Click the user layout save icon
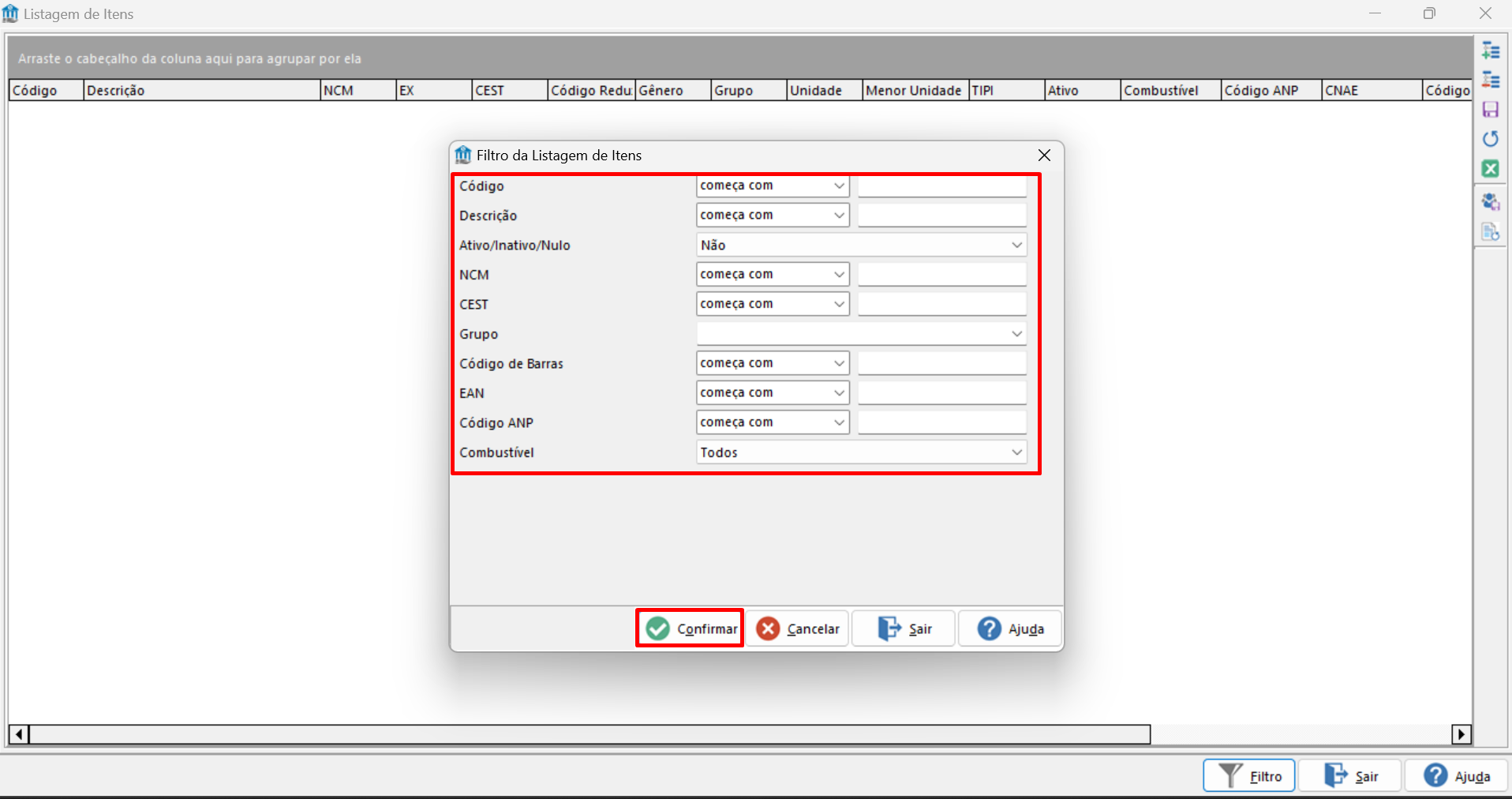The image size is (1512, 799). (x=1491, y=202)
